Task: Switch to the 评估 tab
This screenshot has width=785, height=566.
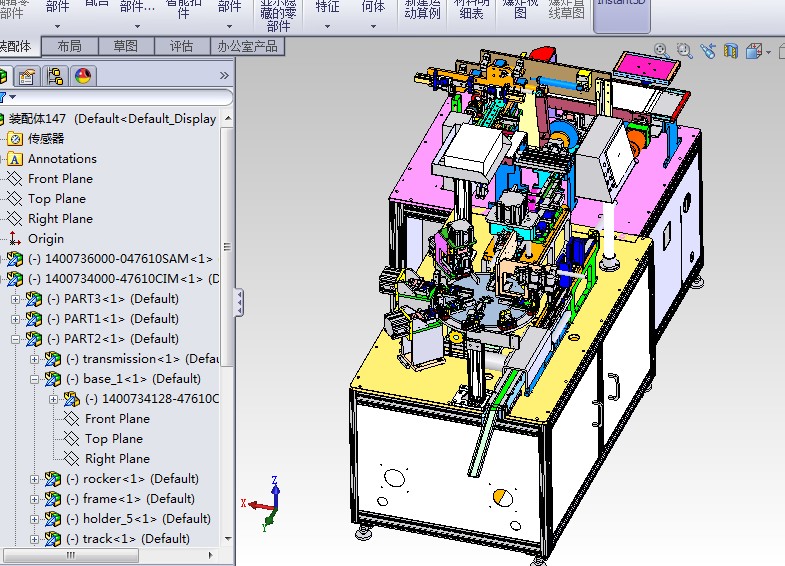Action: (182, 46)
